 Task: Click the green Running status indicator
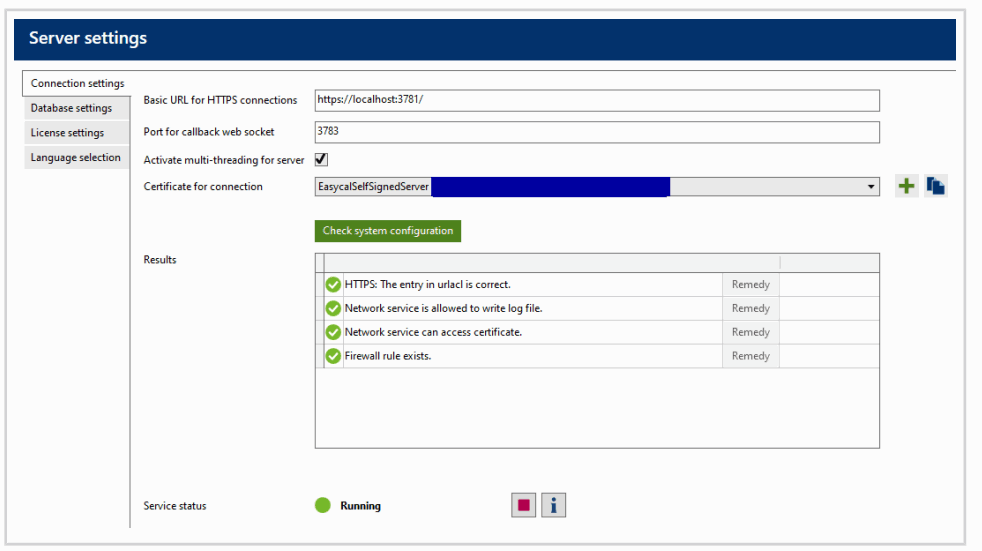pos(323,505)
